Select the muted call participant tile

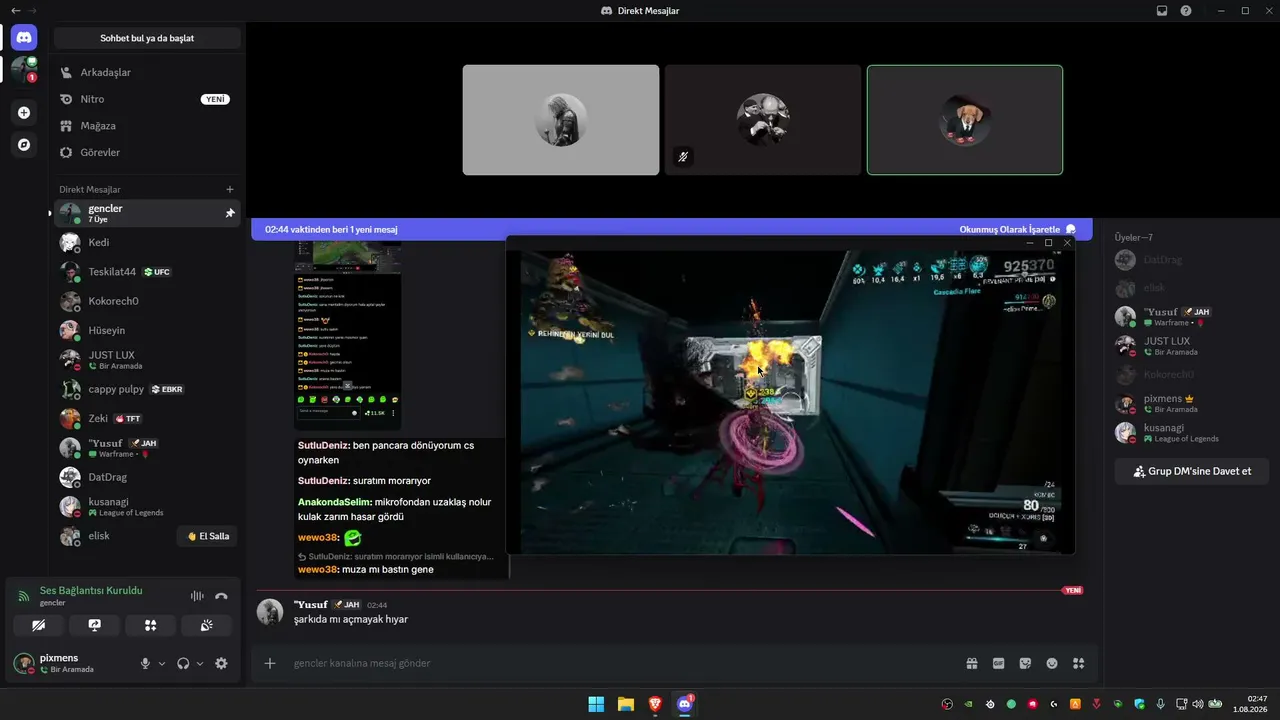coord(763,120)
